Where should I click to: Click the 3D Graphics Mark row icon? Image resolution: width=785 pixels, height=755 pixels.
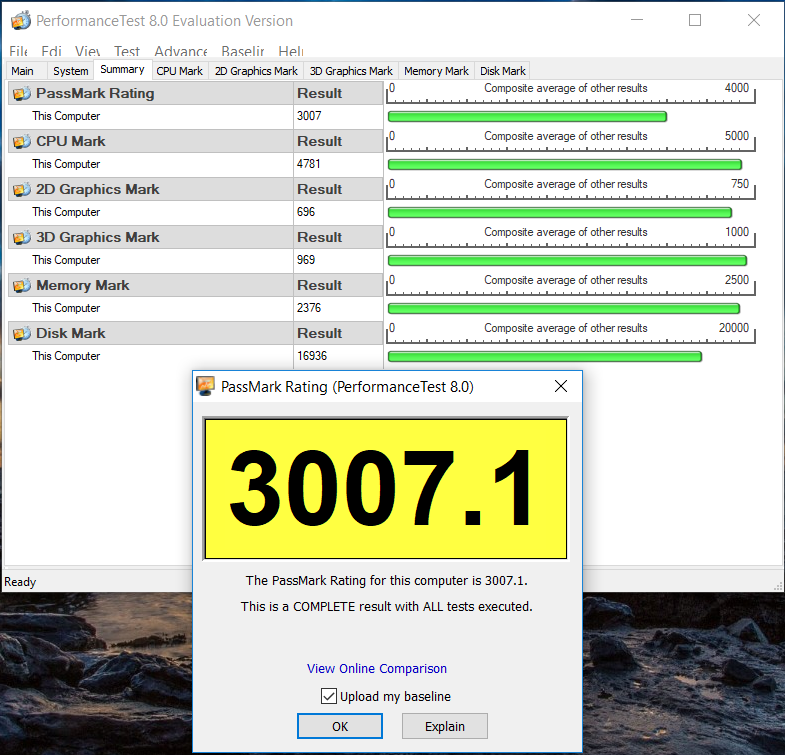point(22,237)
